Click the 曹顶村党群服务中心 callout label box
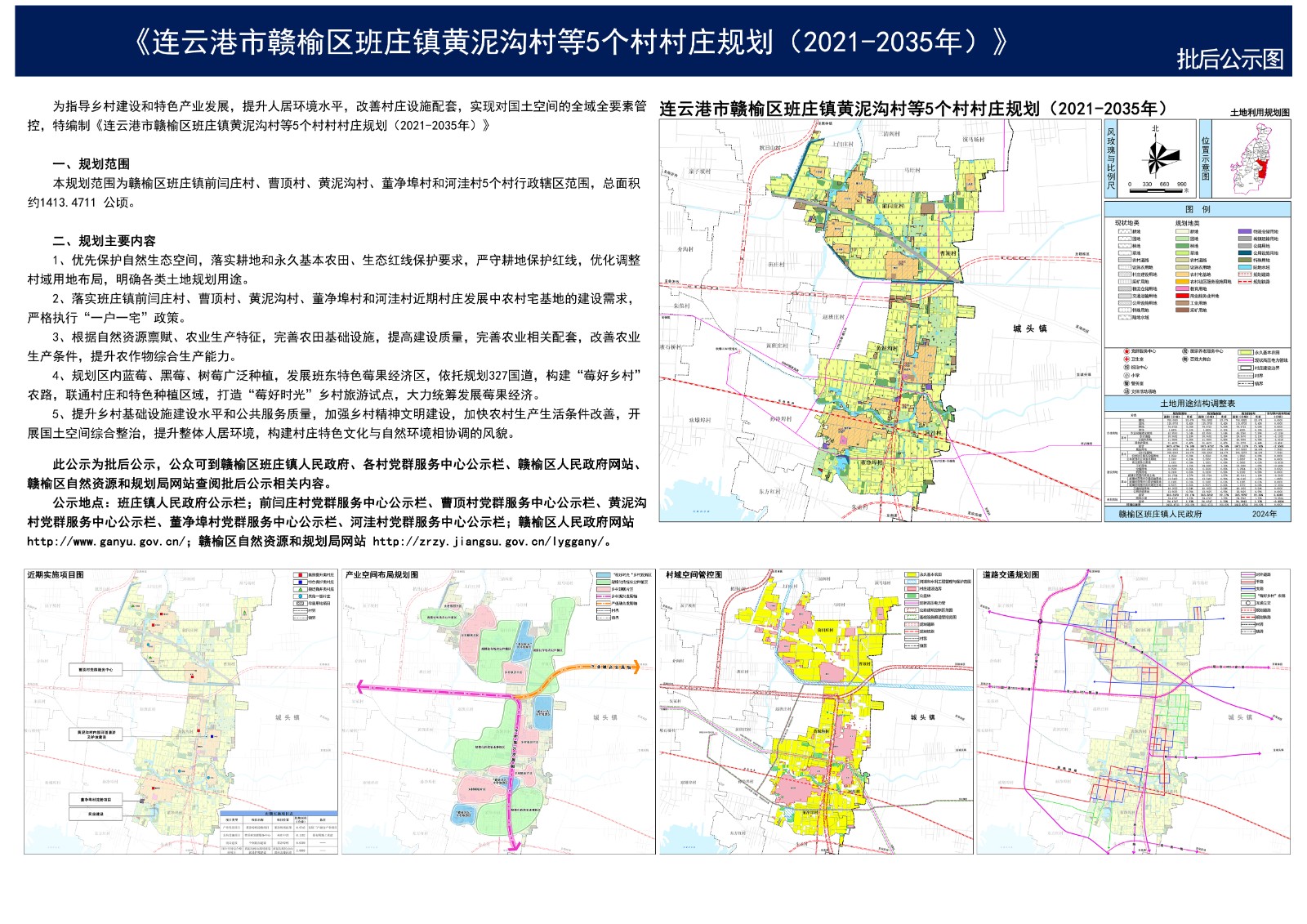This screenshot has width=1307, height=924. click(96, 670)
